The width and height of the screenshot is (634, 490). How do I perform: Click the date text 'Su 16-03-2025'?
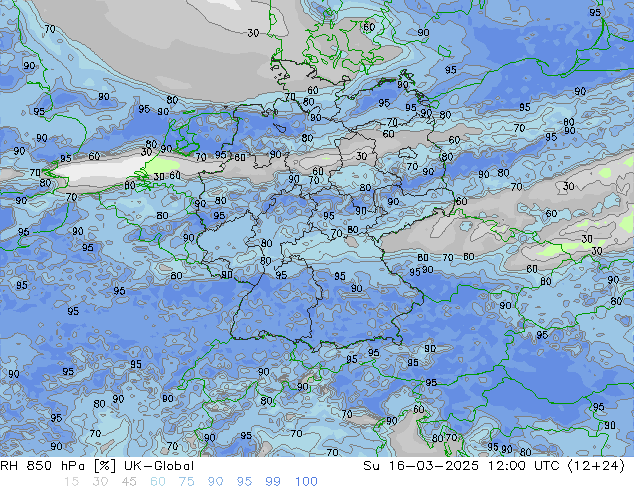pos(421,466)
